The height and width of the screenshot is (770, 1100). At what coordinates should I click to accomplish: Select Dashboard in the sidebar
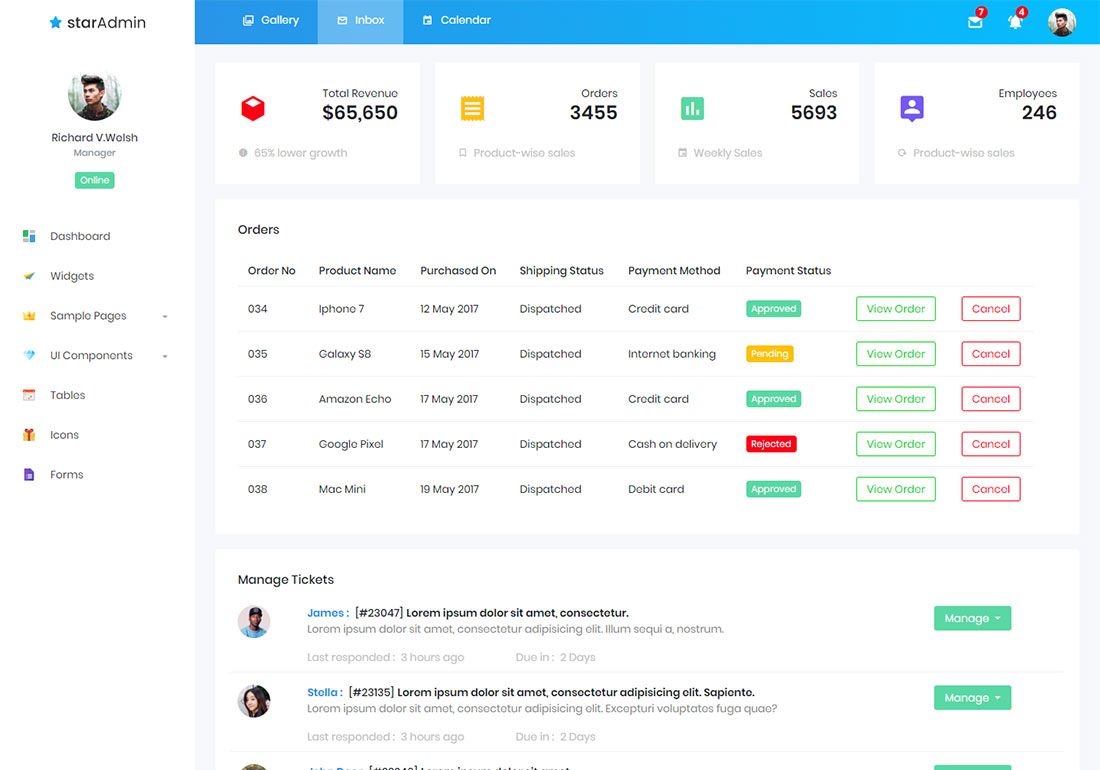[80, 236]
